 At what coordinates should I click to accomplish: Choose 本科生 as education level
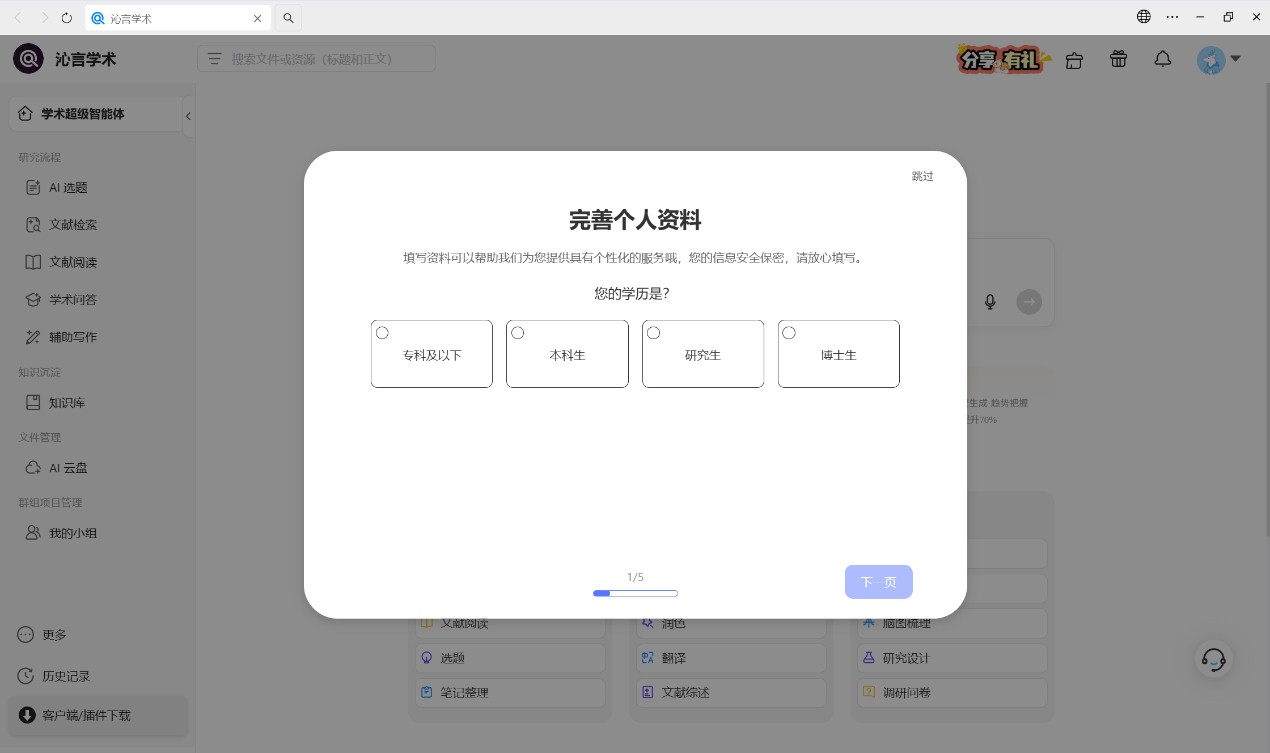click(567, 354)
